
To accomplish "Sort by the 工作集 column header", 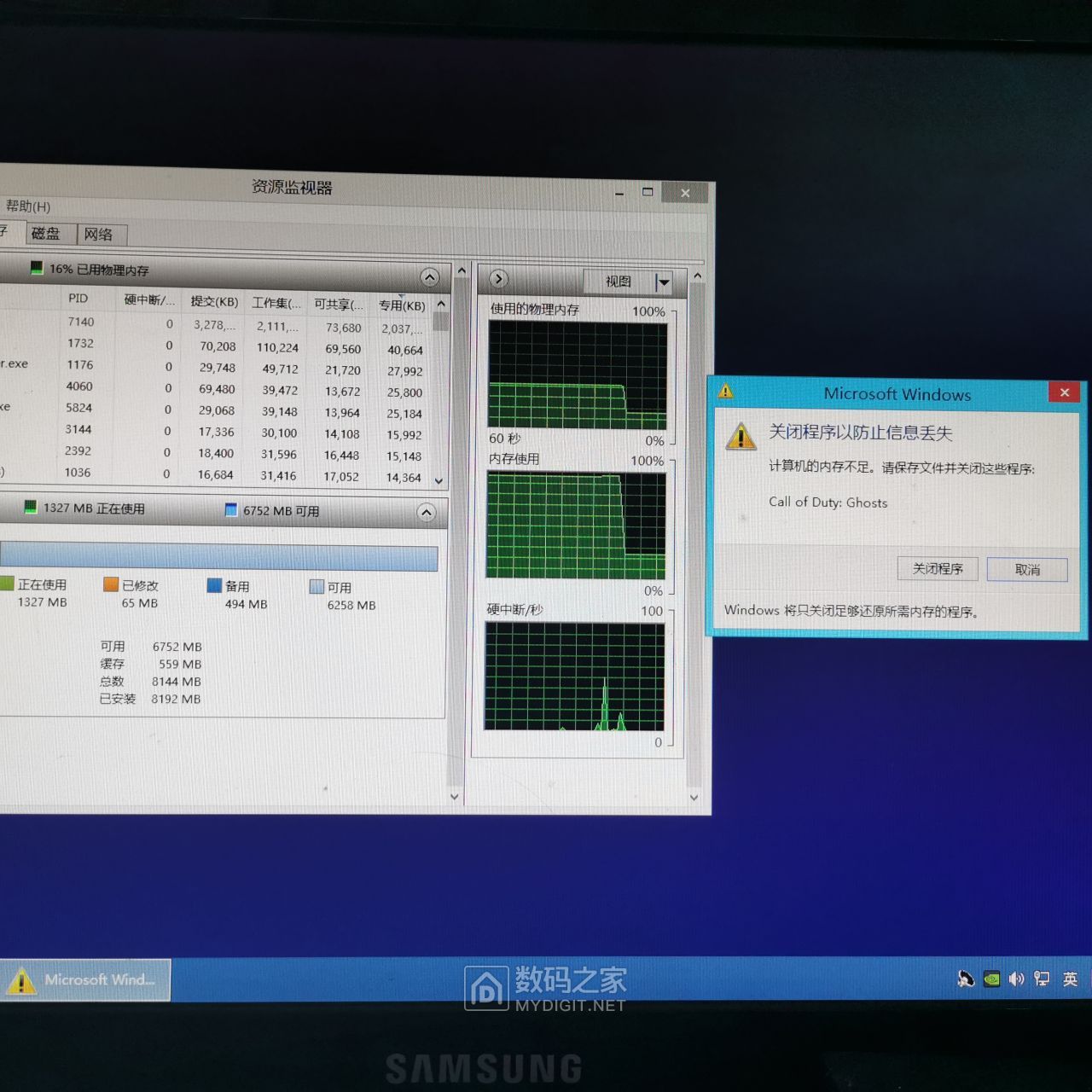I will click(276, 303).
